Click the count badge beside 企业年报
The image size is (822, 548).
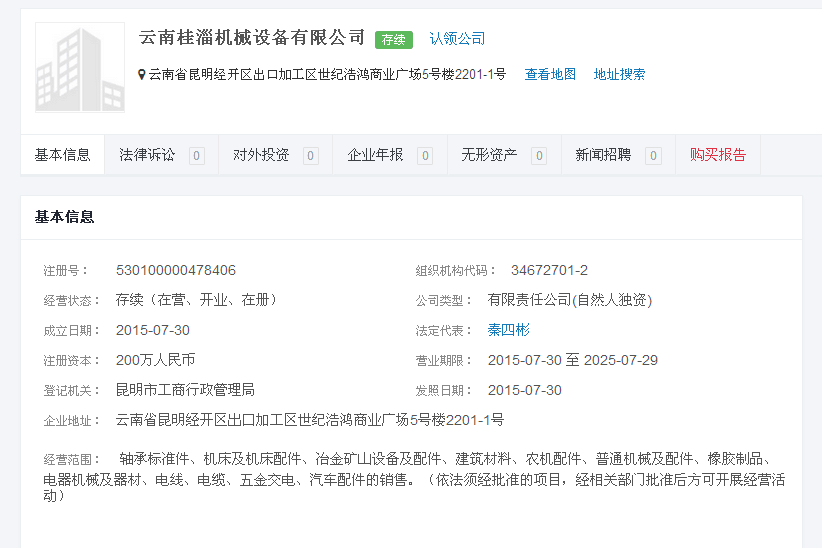[425, 156]
